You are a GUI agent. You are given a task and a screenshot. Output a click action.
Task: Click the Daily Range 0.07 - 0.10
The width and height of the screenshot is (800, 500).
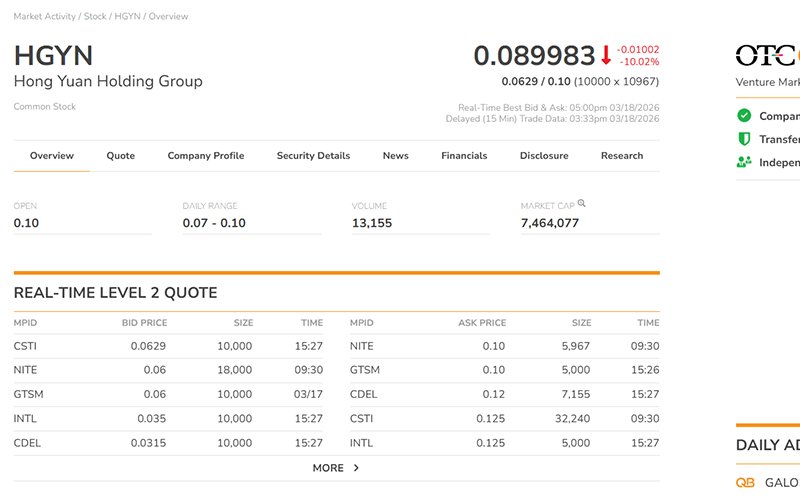click(x=214, y=223)
